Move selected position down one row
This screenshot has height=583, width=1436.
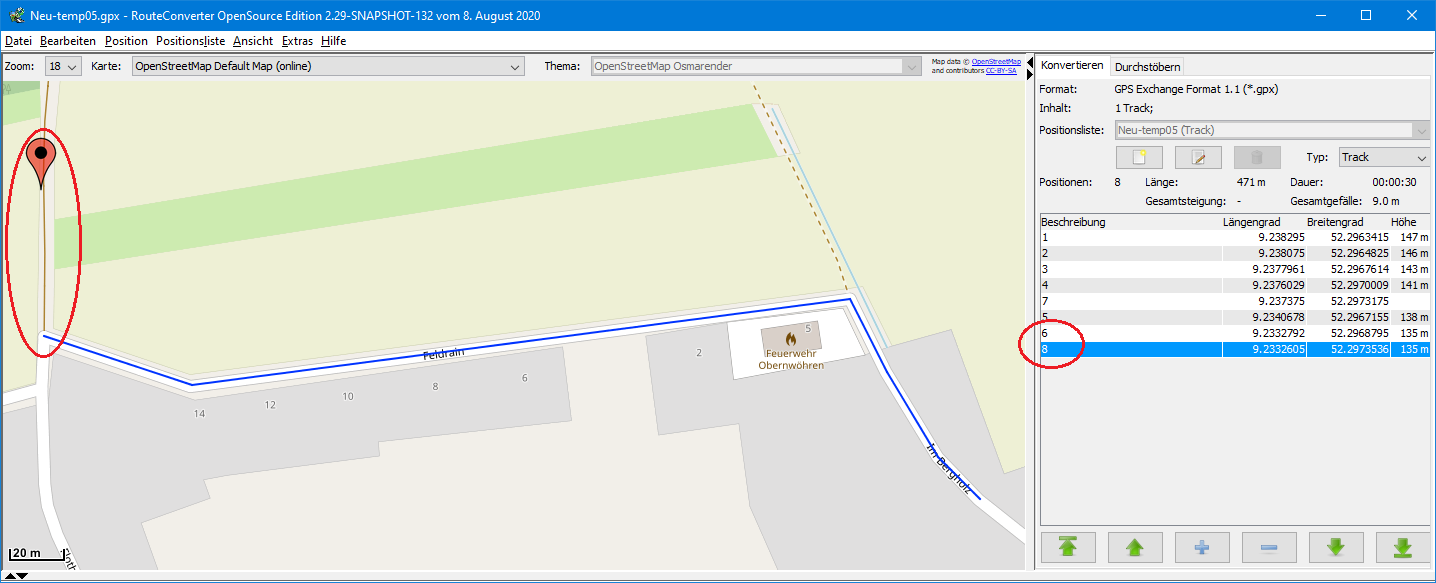coord(1336,547)
